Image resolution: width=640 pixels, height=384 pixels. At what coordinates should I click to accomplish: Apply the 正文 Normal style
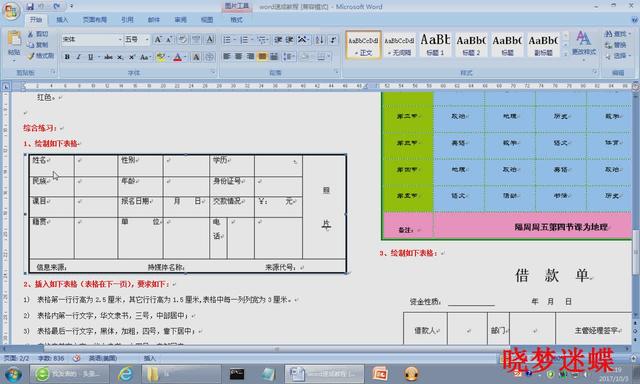tap(363, 45)
